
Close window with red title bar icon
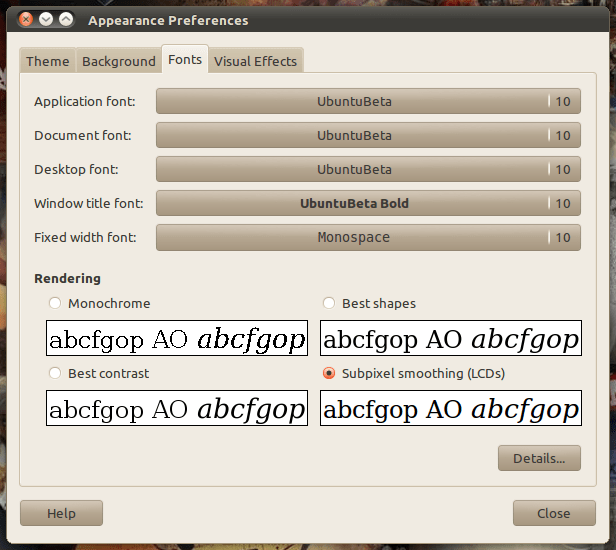tap(26, 19)
